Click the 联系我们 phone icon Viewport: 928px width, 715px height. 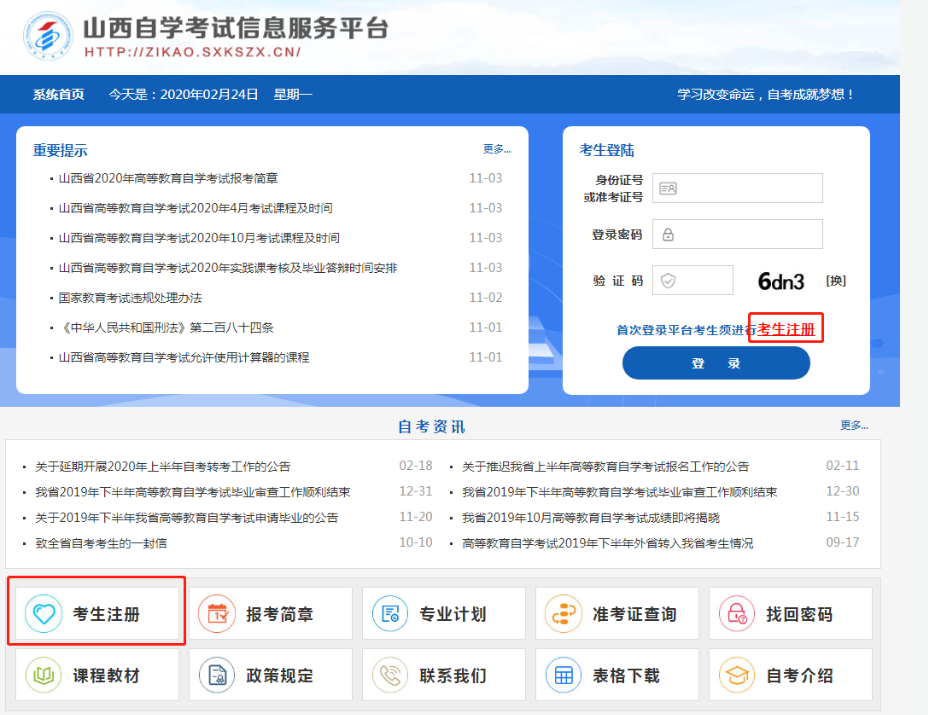coord(390,675)
